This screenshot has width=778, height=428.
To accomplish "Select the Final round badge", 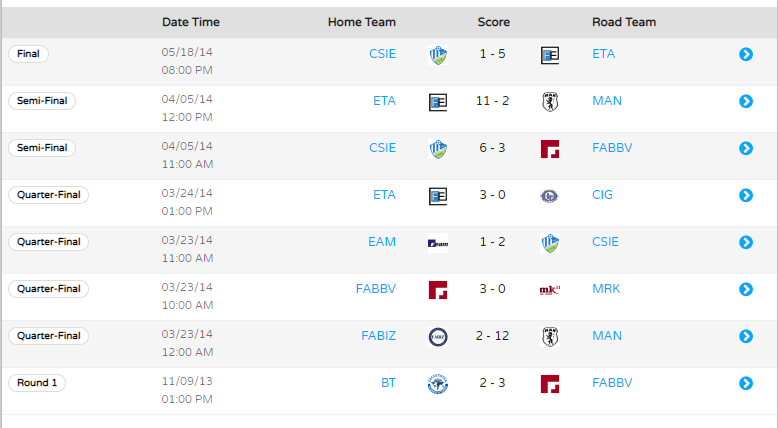I will (28, 54).
